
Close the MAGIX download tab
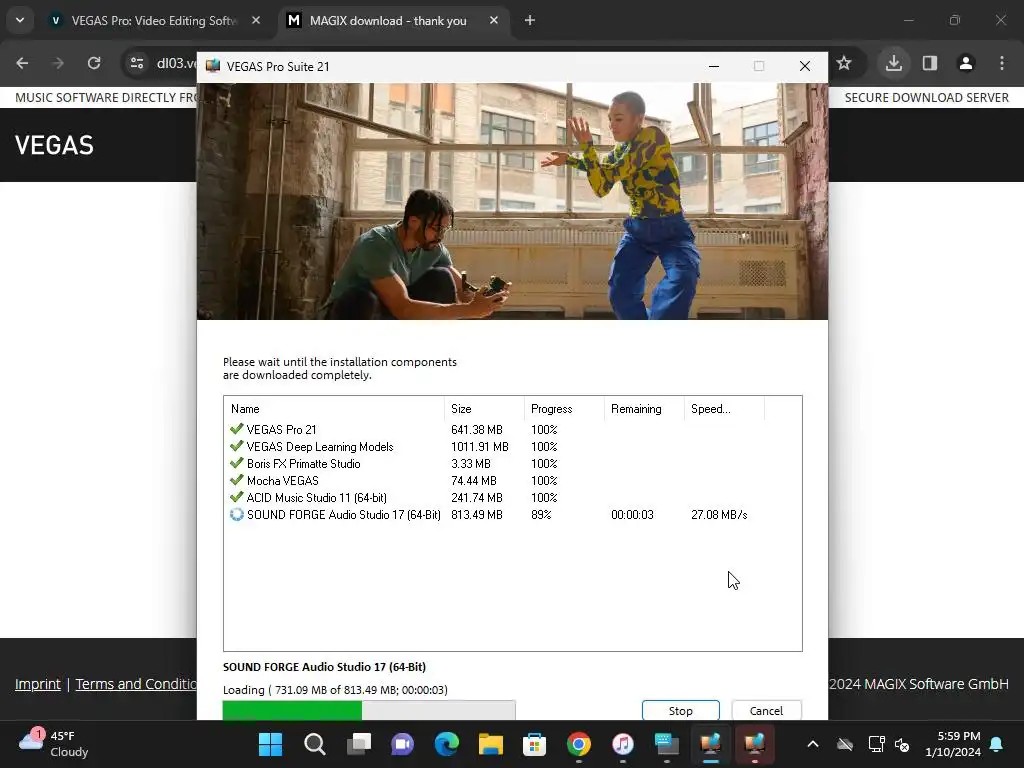pos(494,20)
